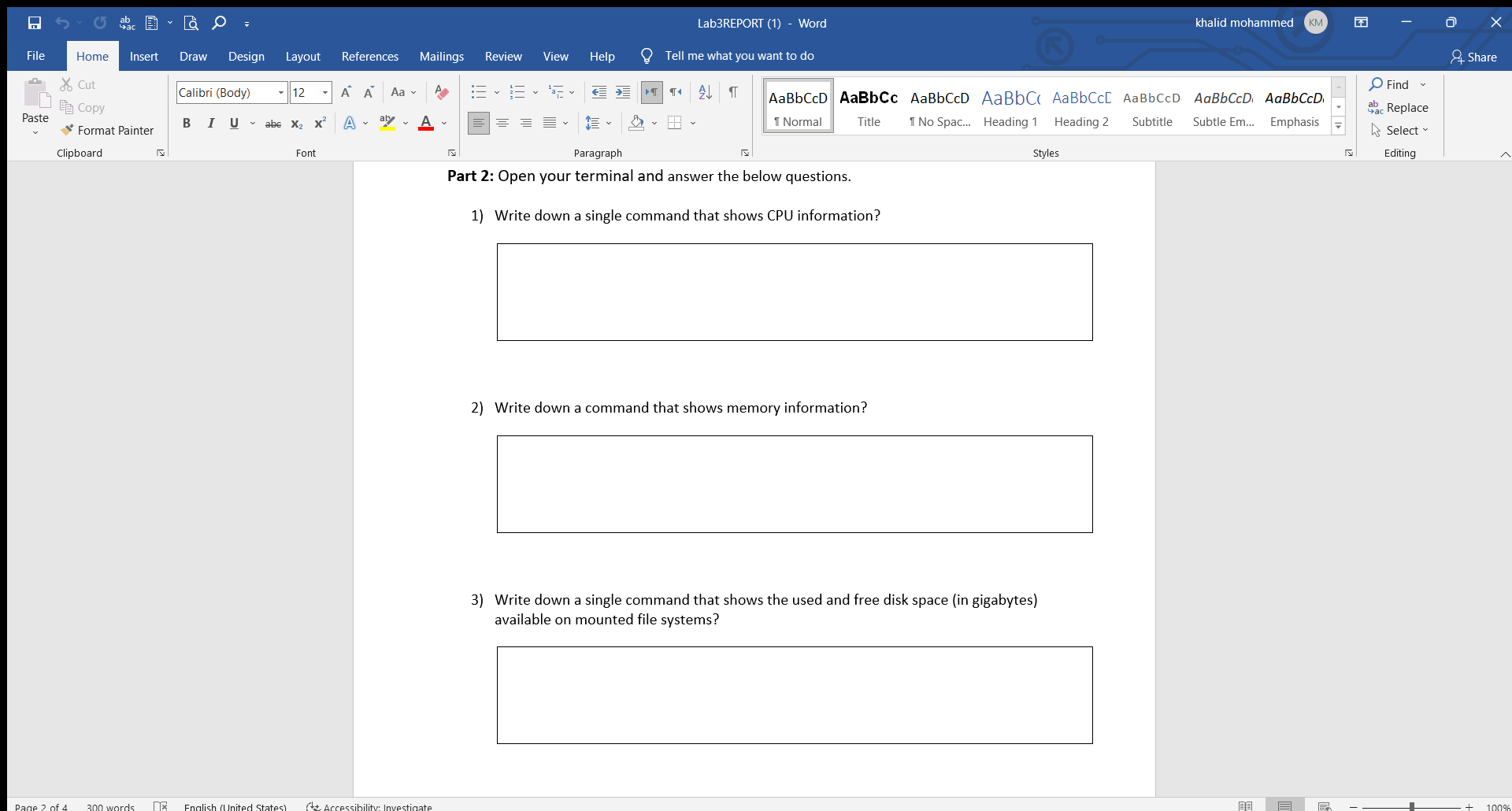This screenshot has width=1512, height=811.
Task: Apply text highlight color
Action: 388,123
